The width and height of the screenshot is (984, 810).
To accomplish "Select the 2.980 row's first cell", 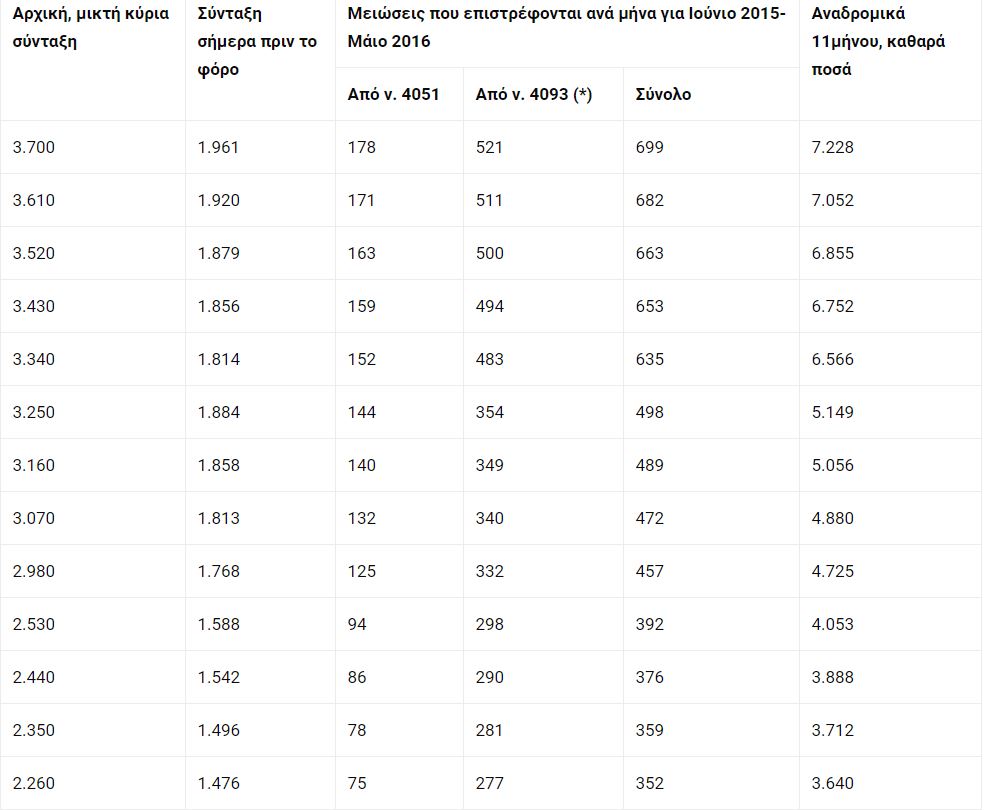I will coord(92,571).
